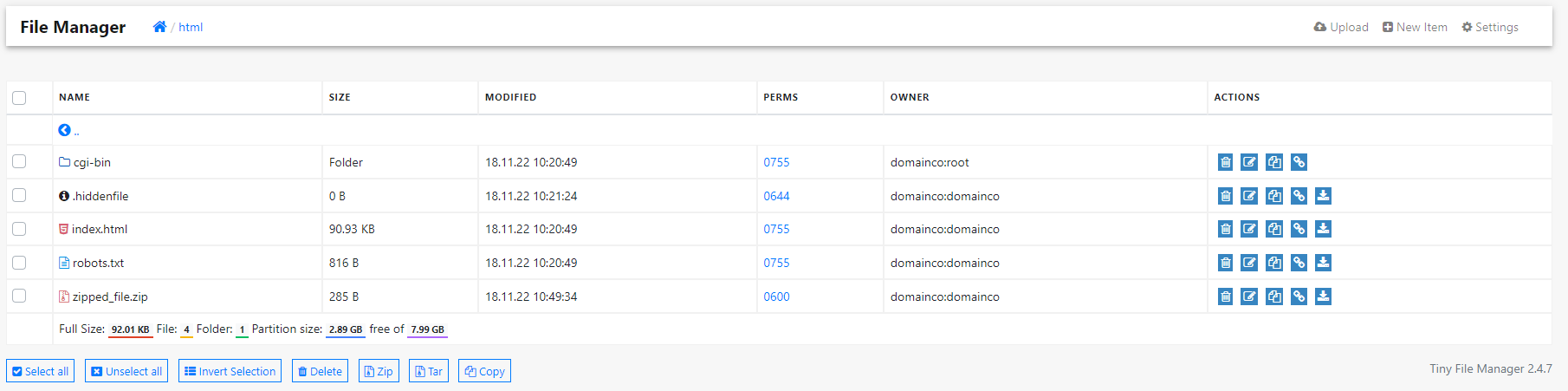The width and height of the screenshot is (1568, 391).
Task: Rename index.html with its edit icon
Action: pyautogui.click(x=1249, y=229)
